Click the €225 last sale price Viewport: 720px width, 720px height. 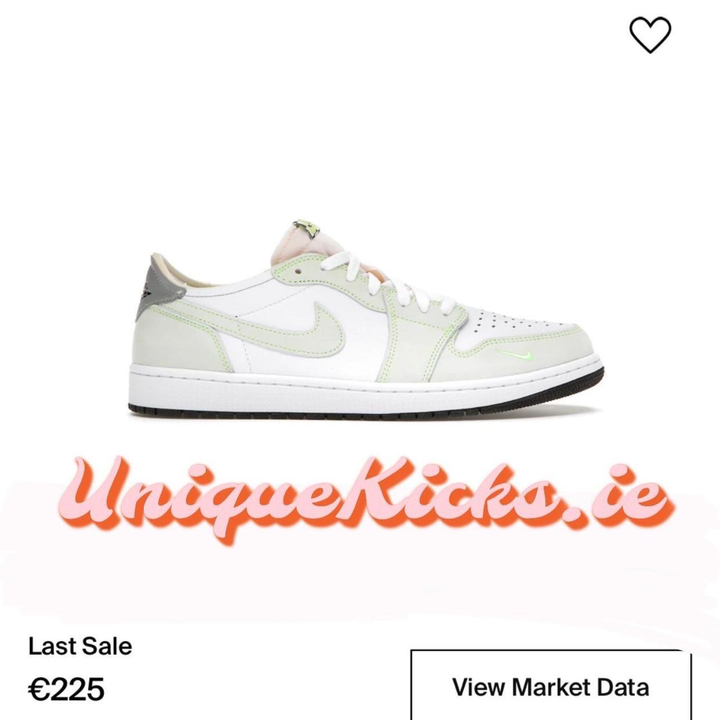pos(67,689)
